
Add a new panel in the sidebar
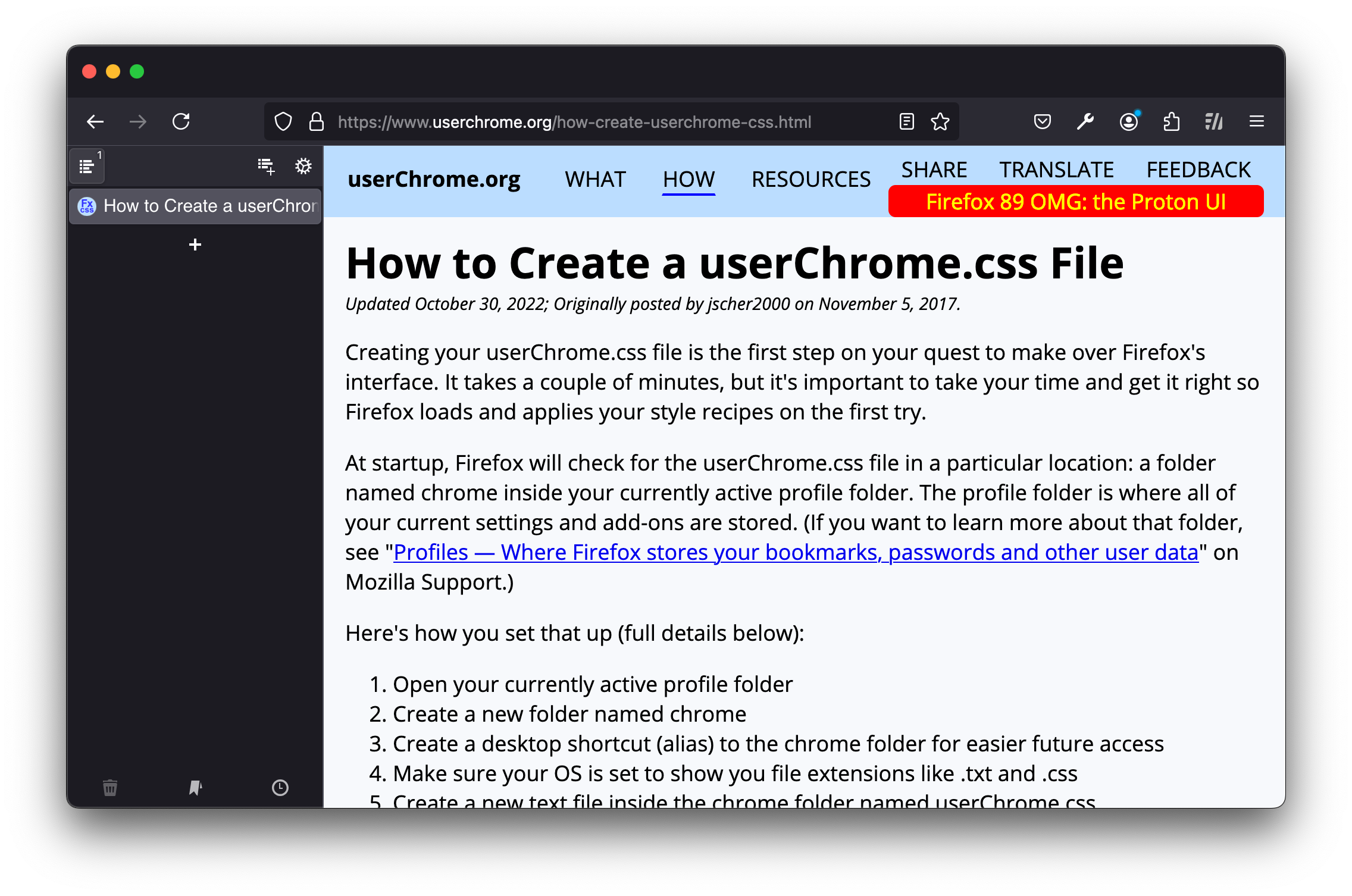pos(266,166)
